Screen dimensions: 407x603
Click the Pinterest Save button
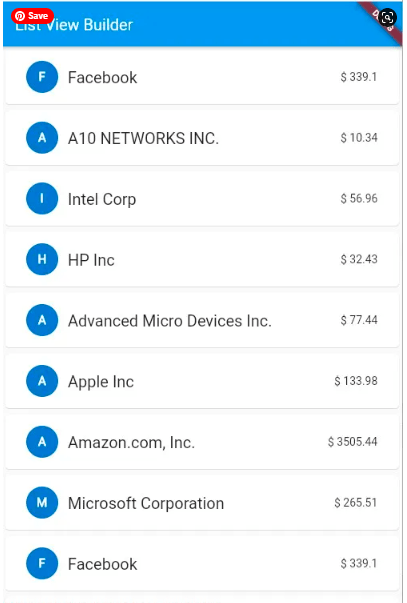tap(32, 16)
